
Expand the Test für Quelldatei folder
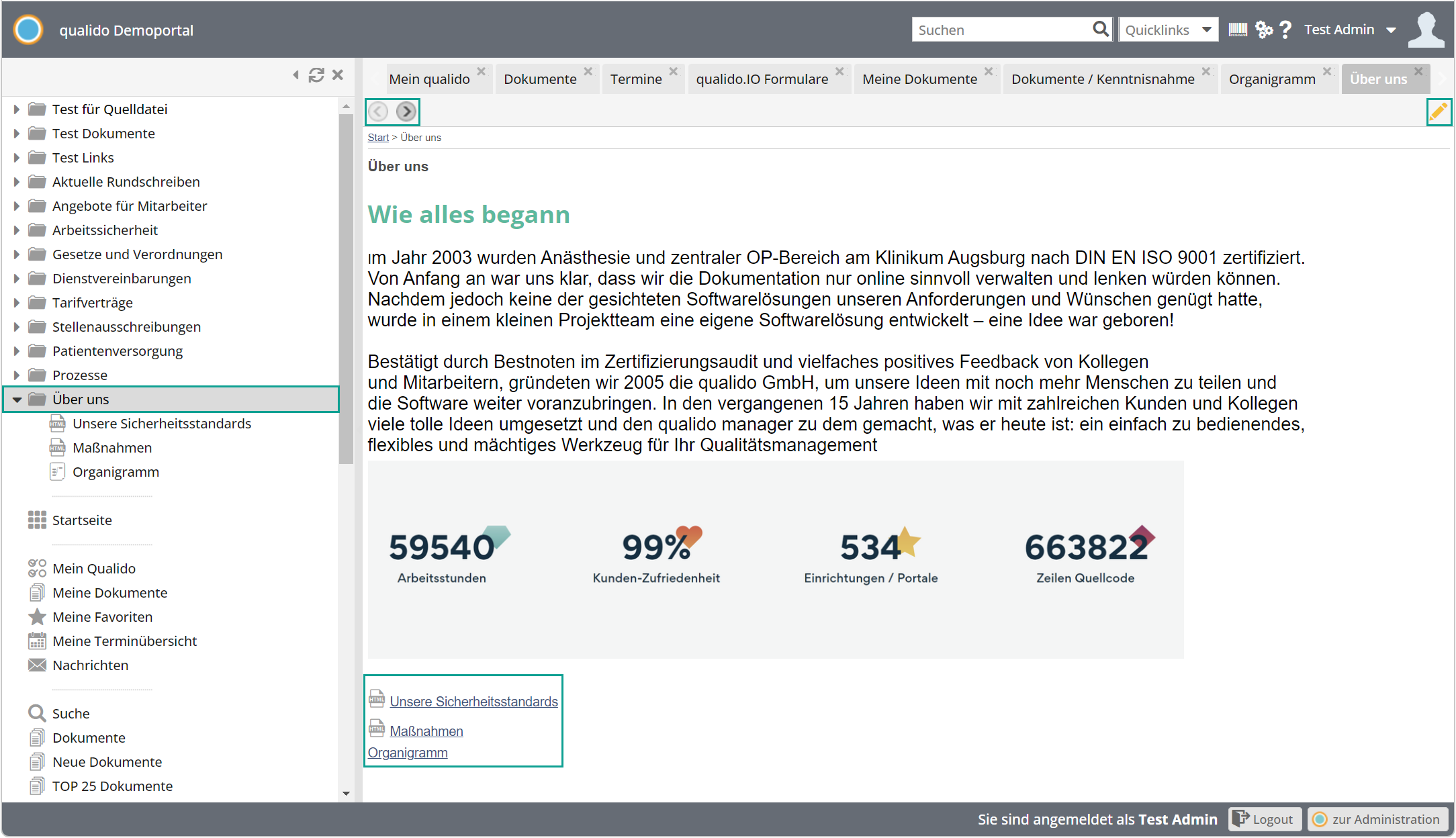(17, 109)
